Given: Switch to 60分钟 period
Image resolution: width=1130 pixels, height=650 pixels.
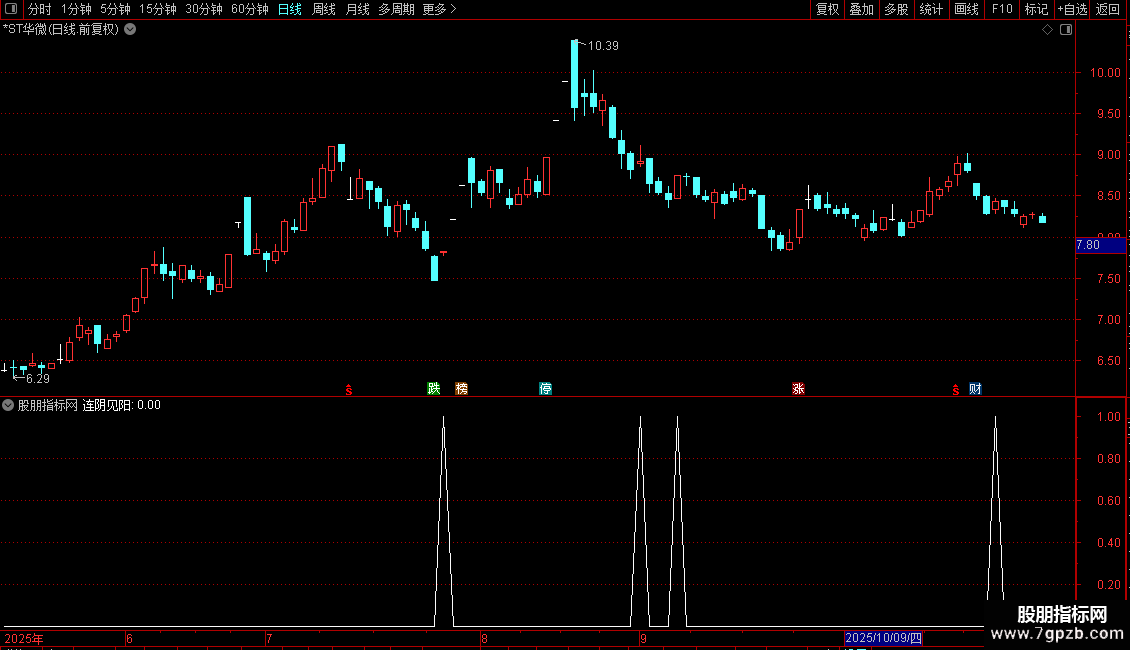Looking at the screenshot, I should point(250,9).
